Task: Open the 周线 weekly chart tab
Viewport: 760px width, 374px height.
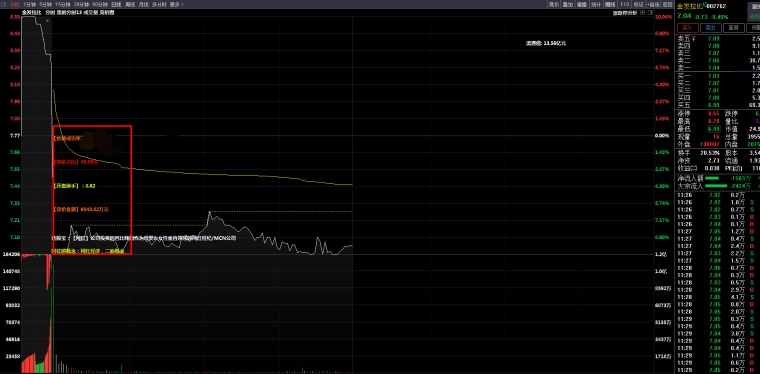Action: coord(130,4)
